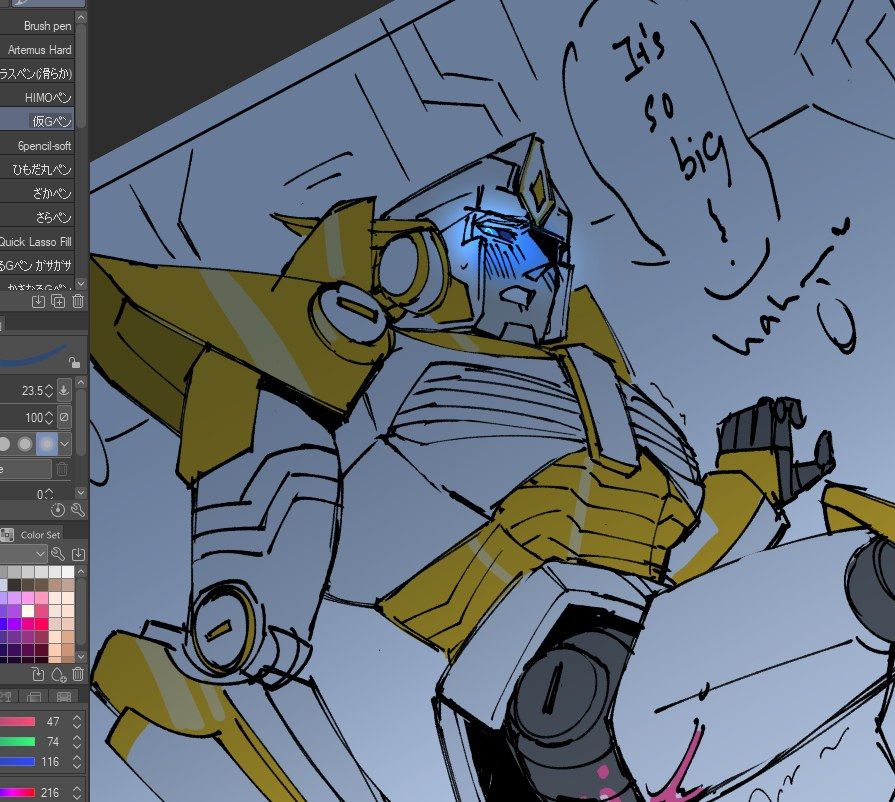This screenshot has width=895, height=802.
Task: Click the red channel slider showing 47
Action: [x=18, y=722]
